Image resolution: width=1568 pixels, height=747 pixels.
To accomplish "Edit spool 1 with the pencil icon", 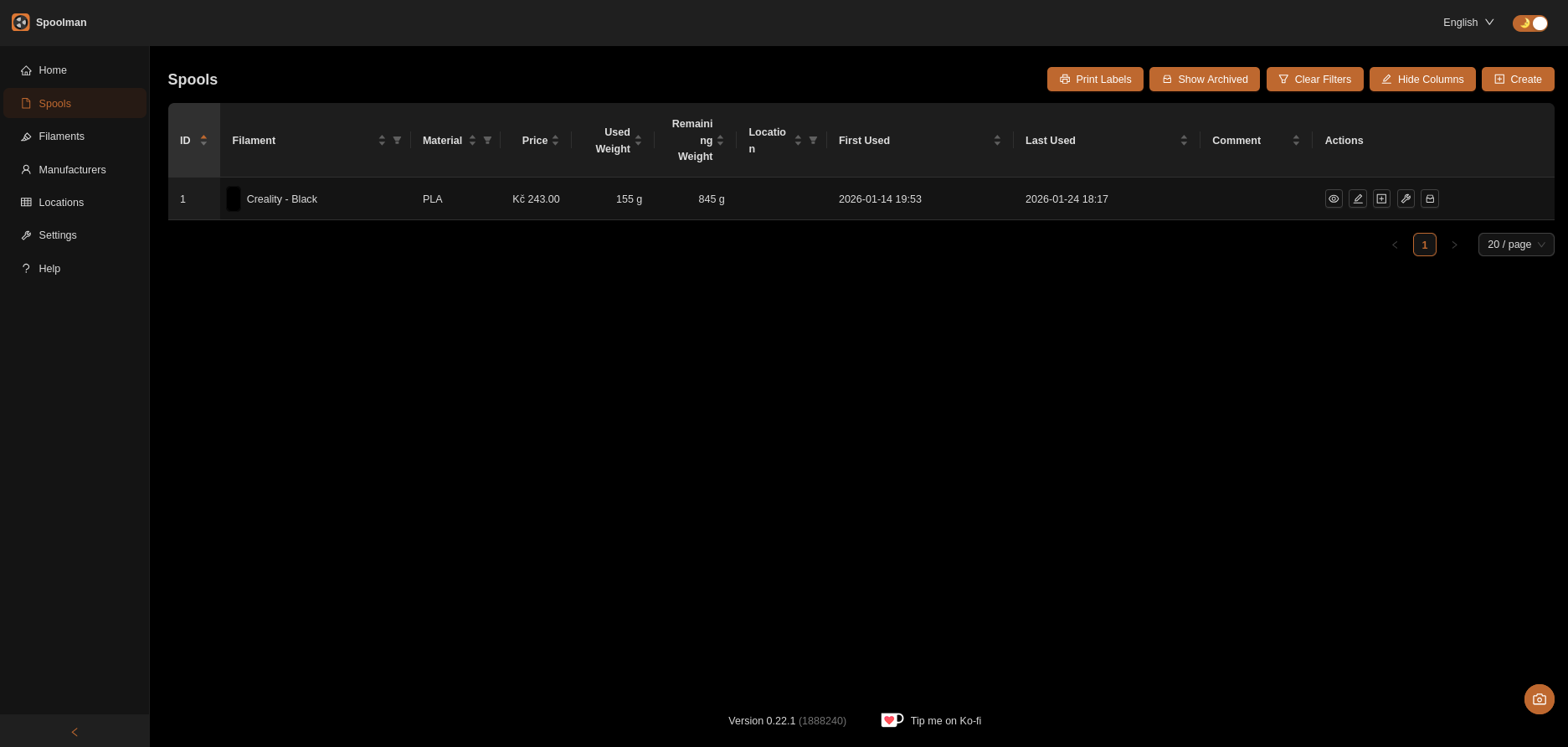I will [x=1358, y=198].
